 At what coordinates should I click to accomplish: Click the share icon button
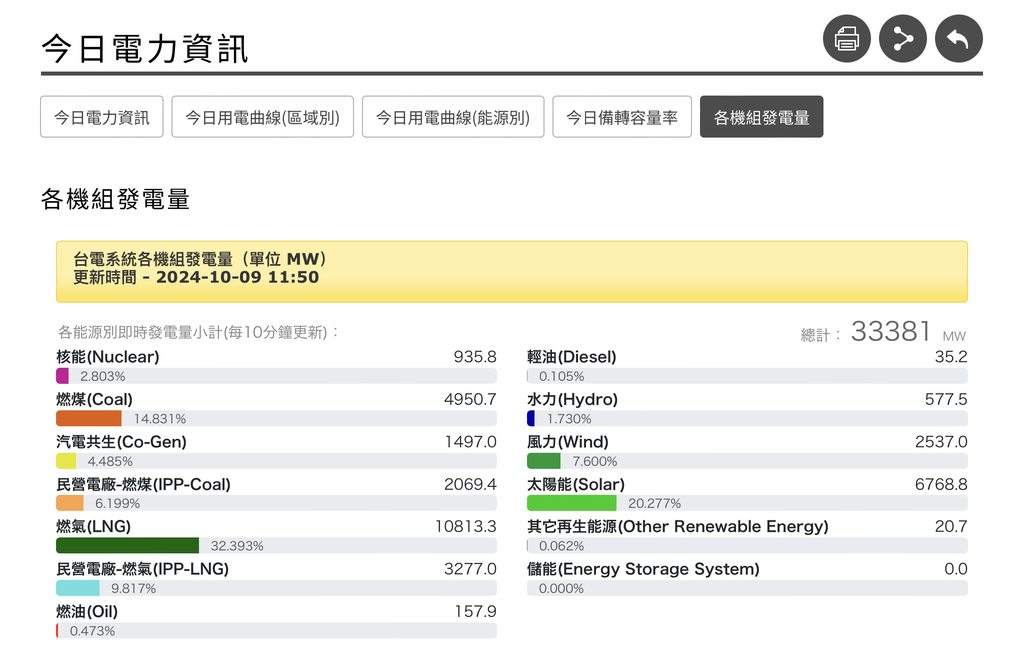tap(902, 40)
